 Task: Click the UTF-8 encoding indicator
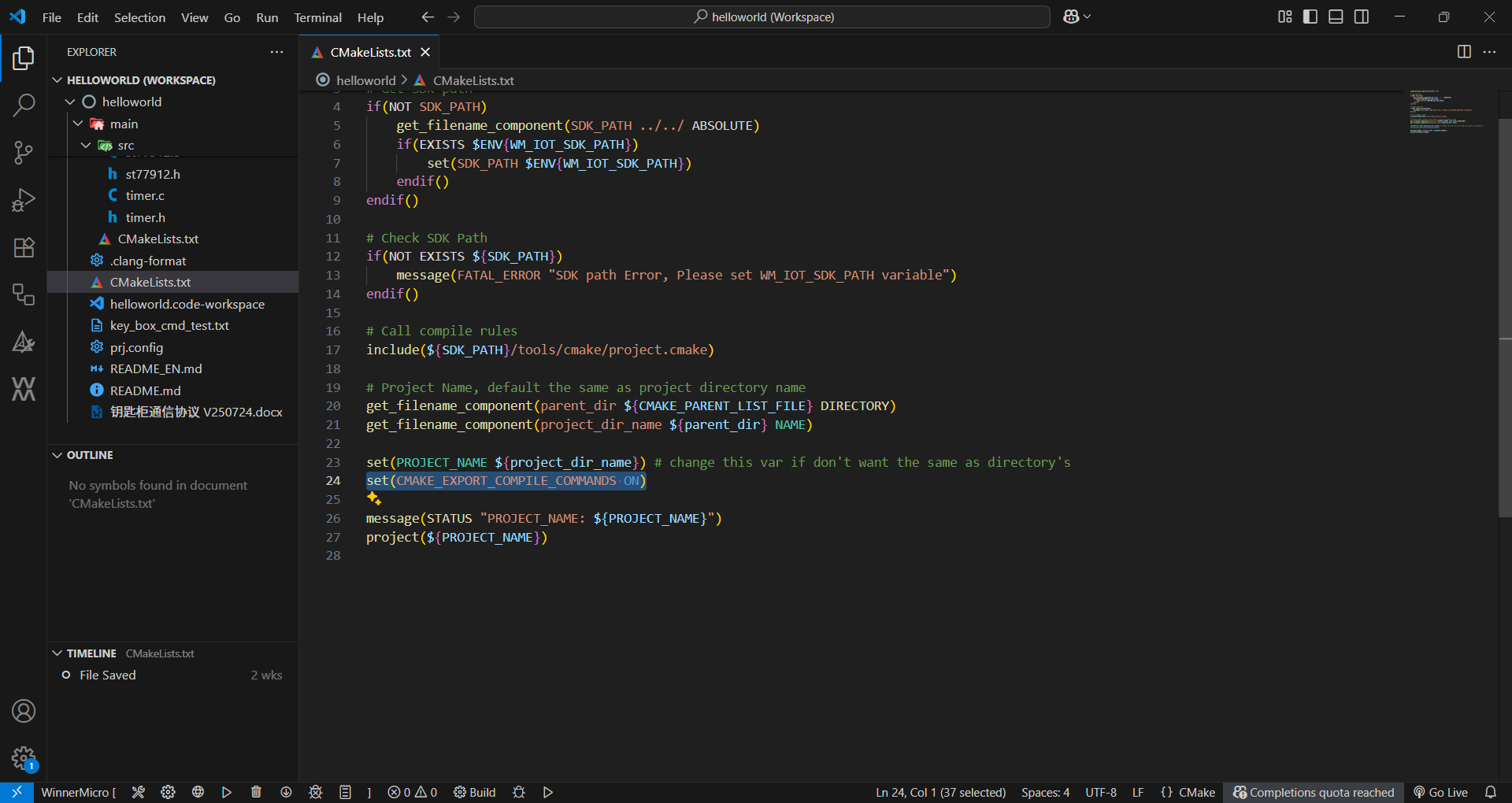1101,792
